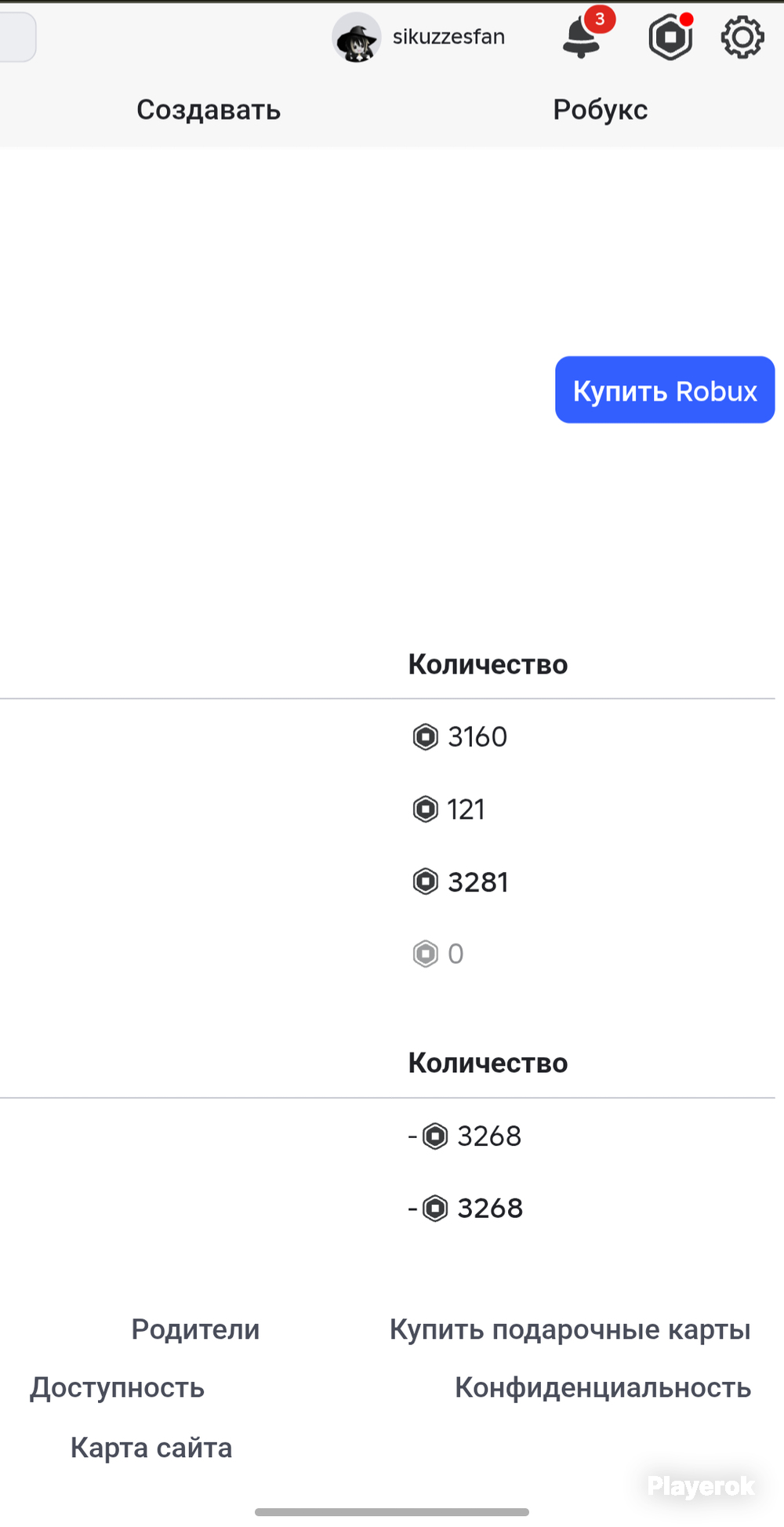Click the Robux icon beside first -3268

(x=435, y=1136)
